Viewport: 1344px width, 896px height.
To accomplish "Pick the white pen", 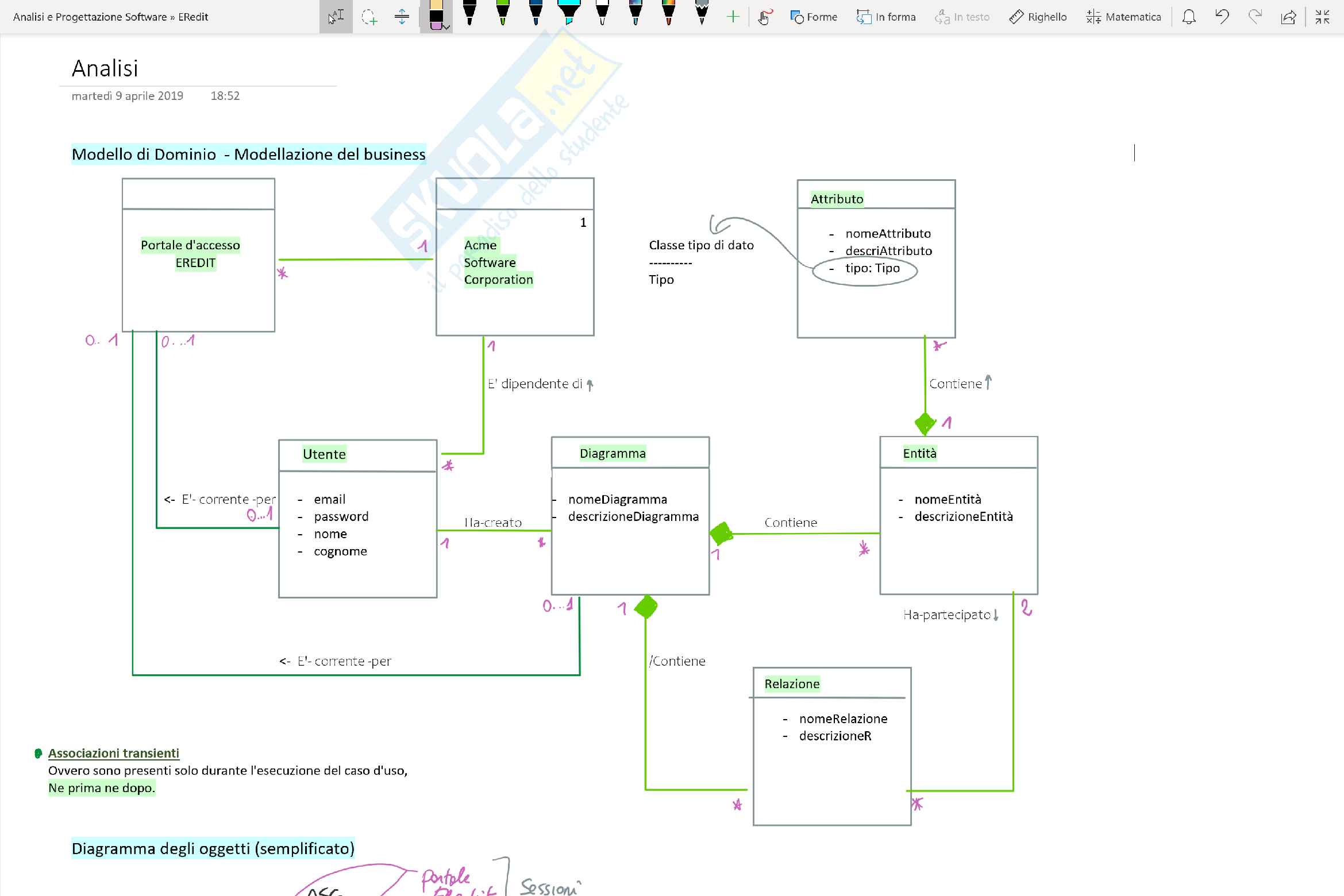I will click(602, 13).
